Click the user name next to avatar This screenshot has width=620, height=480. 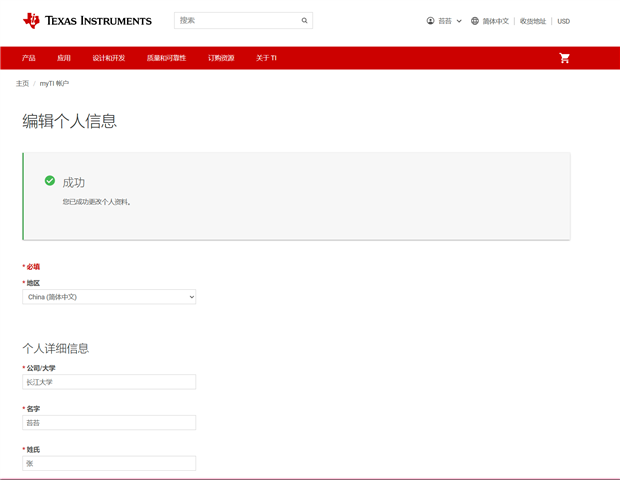(x=445, y=21)
